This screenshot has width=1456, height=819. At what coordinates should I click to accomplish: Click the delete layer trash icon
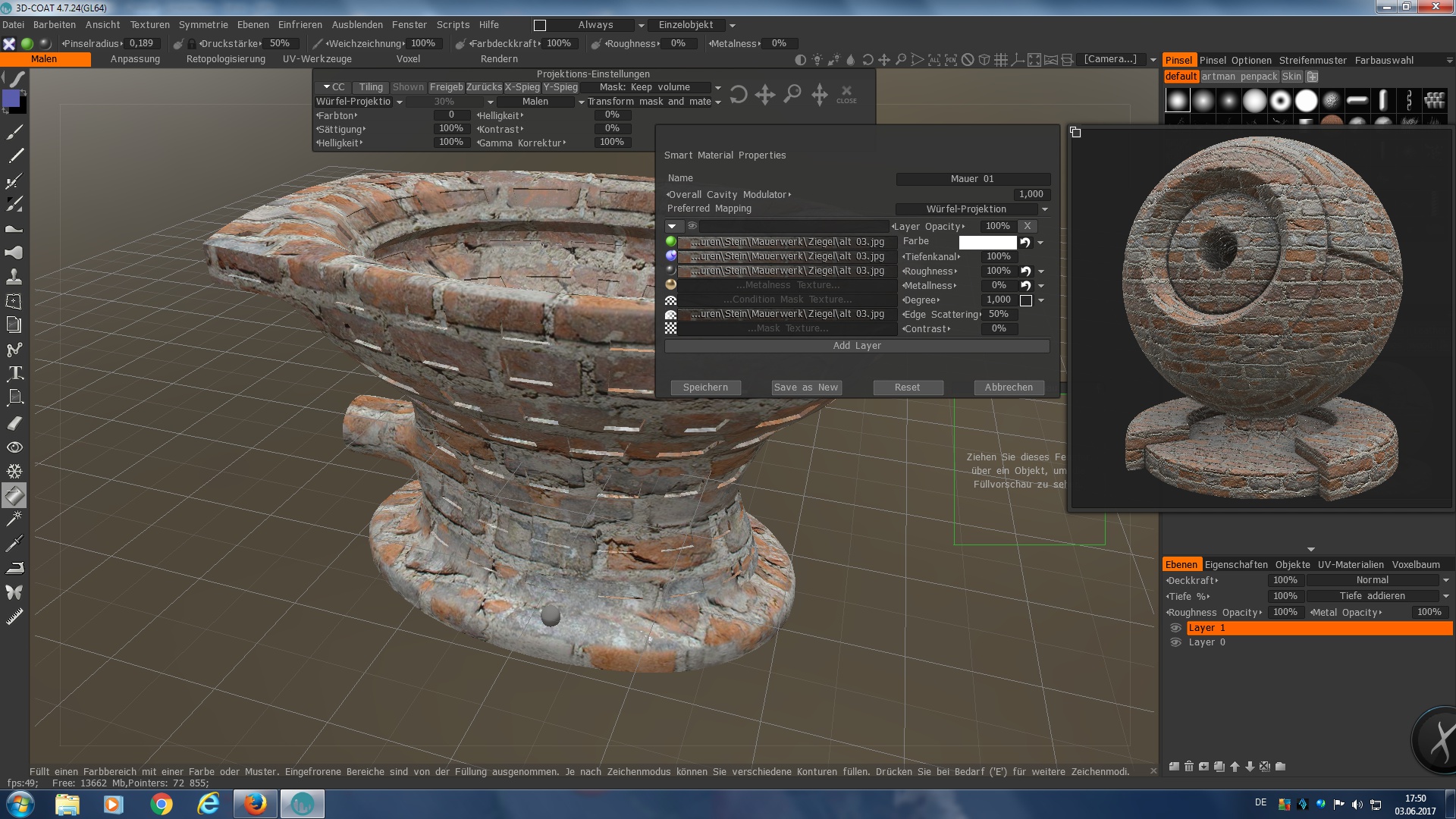coord(1189,767)
